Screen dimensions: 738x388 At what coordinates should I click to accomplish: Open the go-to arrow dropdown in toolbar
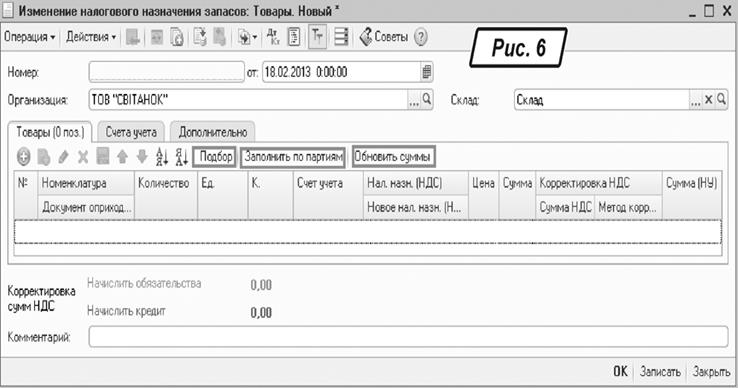point(247,37)
